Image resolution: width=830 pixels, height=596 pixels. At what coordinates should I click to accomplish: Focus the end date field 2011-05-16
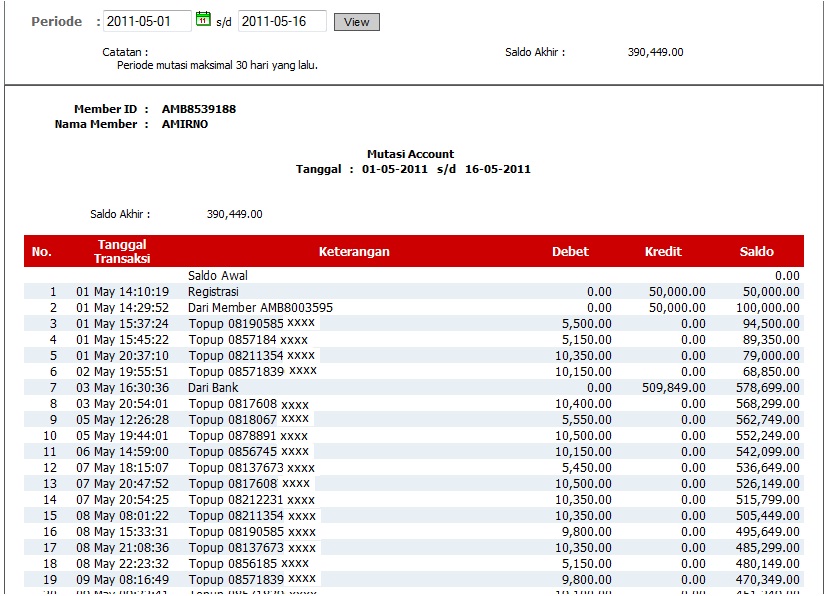point(282,21)
